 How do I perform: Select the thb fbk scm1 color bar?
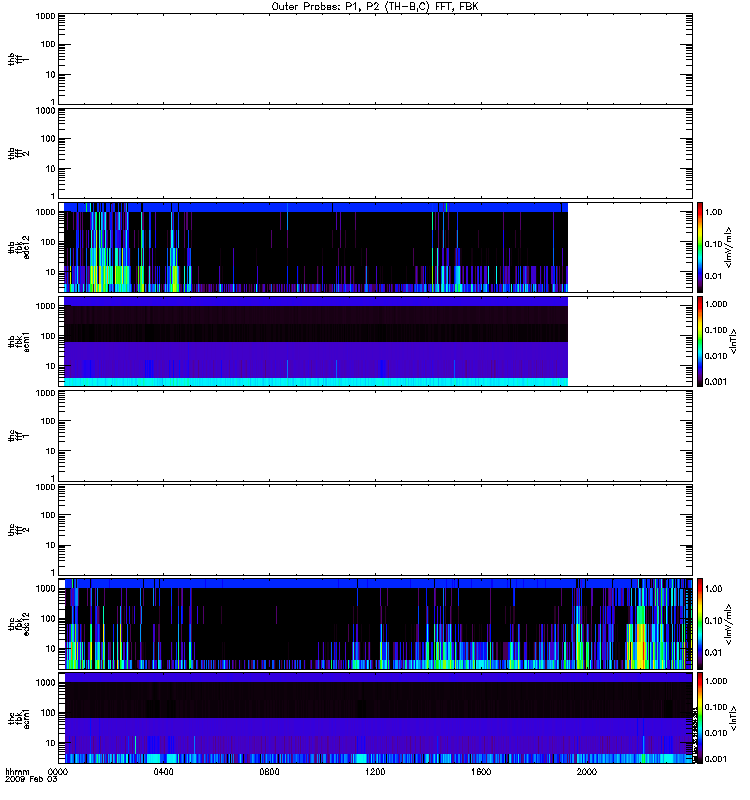pos(700,341)
